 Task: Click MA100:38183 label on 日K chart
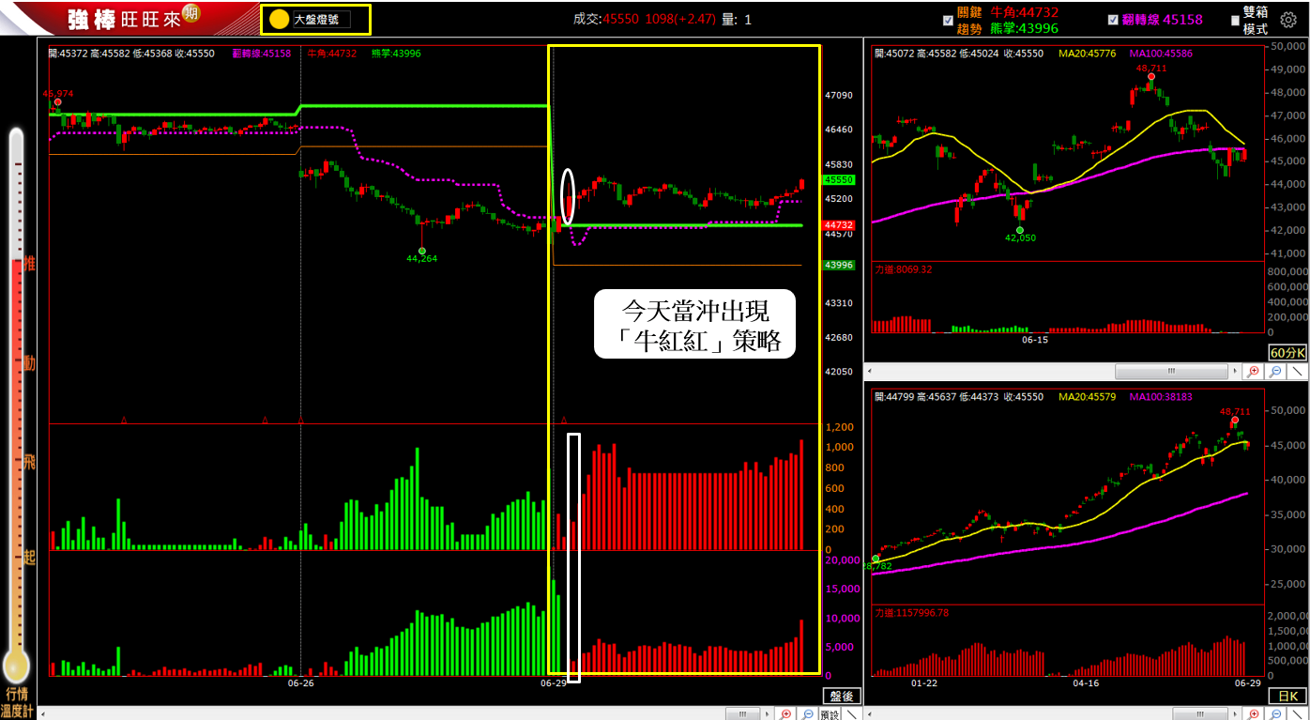tap(1160, 397)
